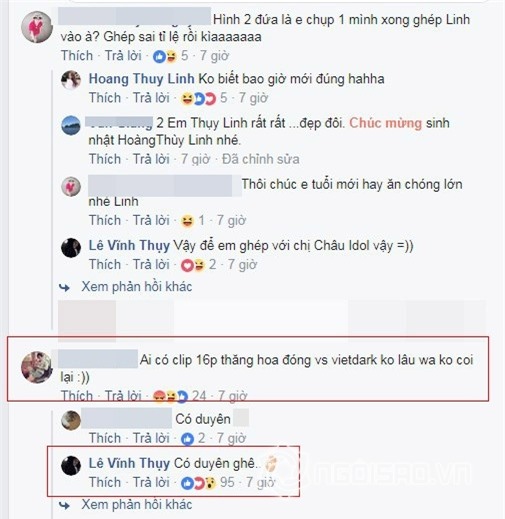Image resolution: width=505 pixels, height=519 pixels.
Task: View laughing reaction on 'hay ăn chóng lớn' reply
Action: pyautogui.click(x=187, y=221)
